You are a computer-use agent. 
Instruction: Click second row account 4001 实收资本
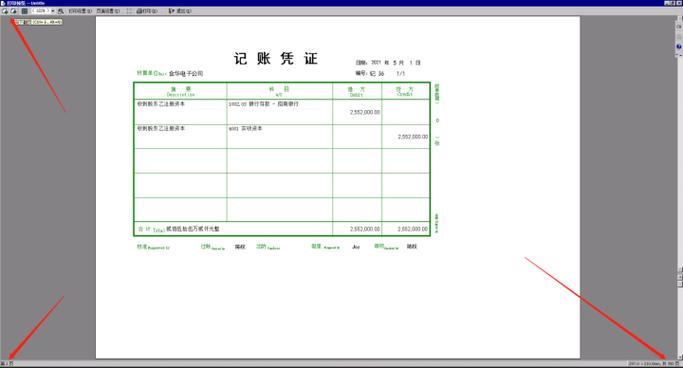[x=246, y=128]
